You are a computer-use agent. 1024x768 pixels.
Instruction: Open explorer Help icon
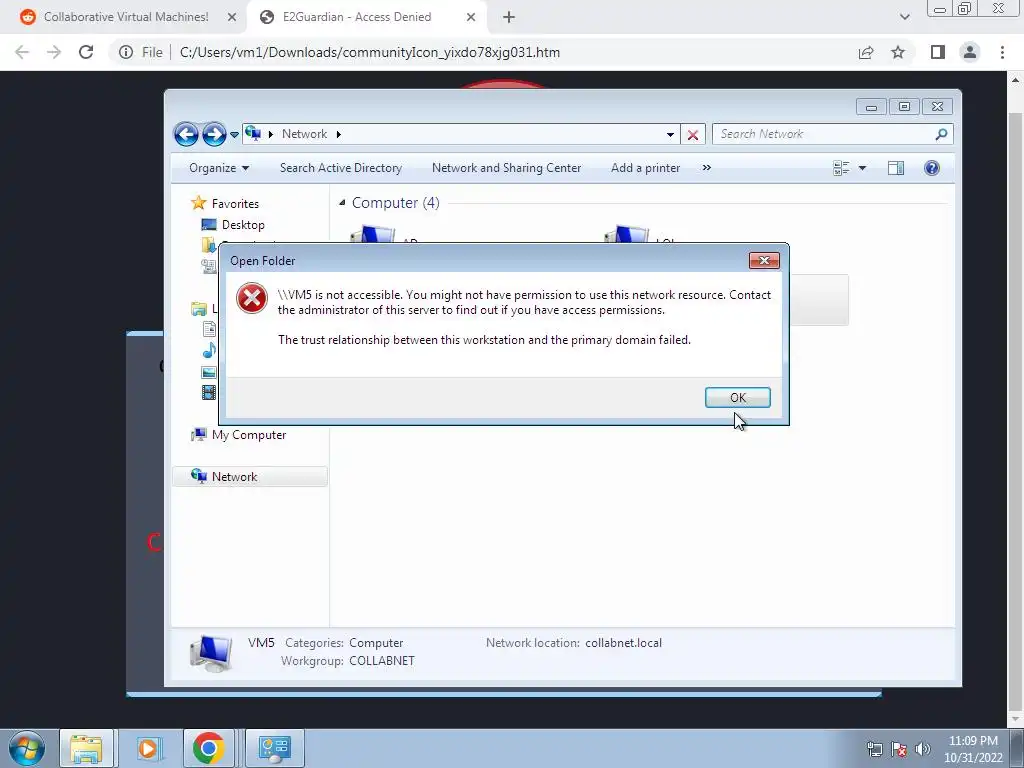coord(932,168)
